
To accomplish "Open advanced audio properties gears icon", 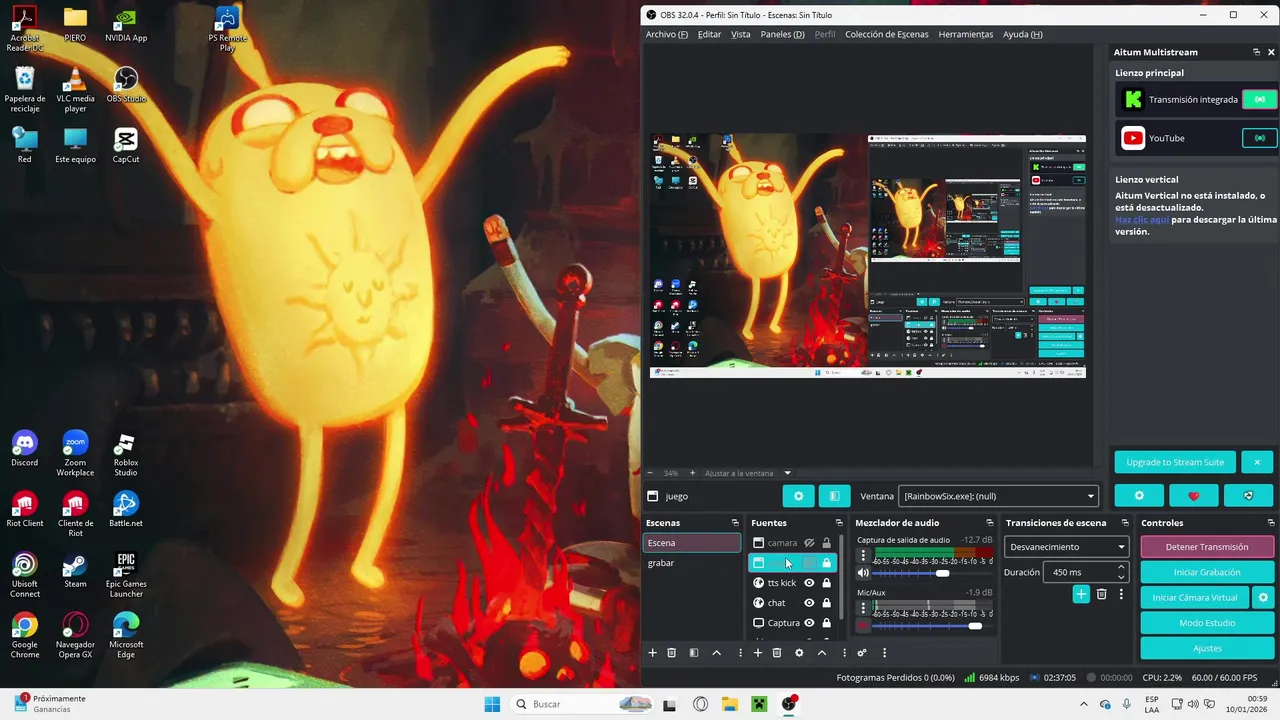I will (x=862, y=653).
